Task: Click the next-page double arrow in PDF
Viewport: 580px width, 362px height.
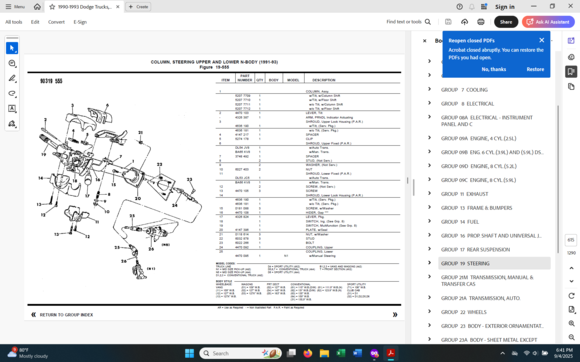Action: [x=395, y=315]
